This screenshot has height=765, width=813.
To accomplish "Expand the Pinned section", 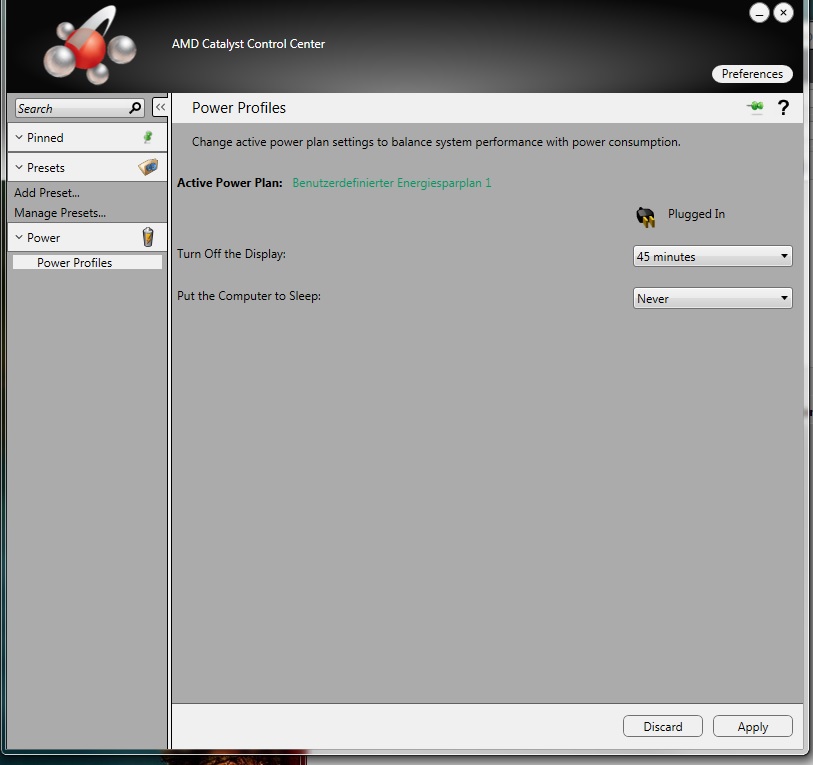I will pyautogui.click(x=19, y=137).
